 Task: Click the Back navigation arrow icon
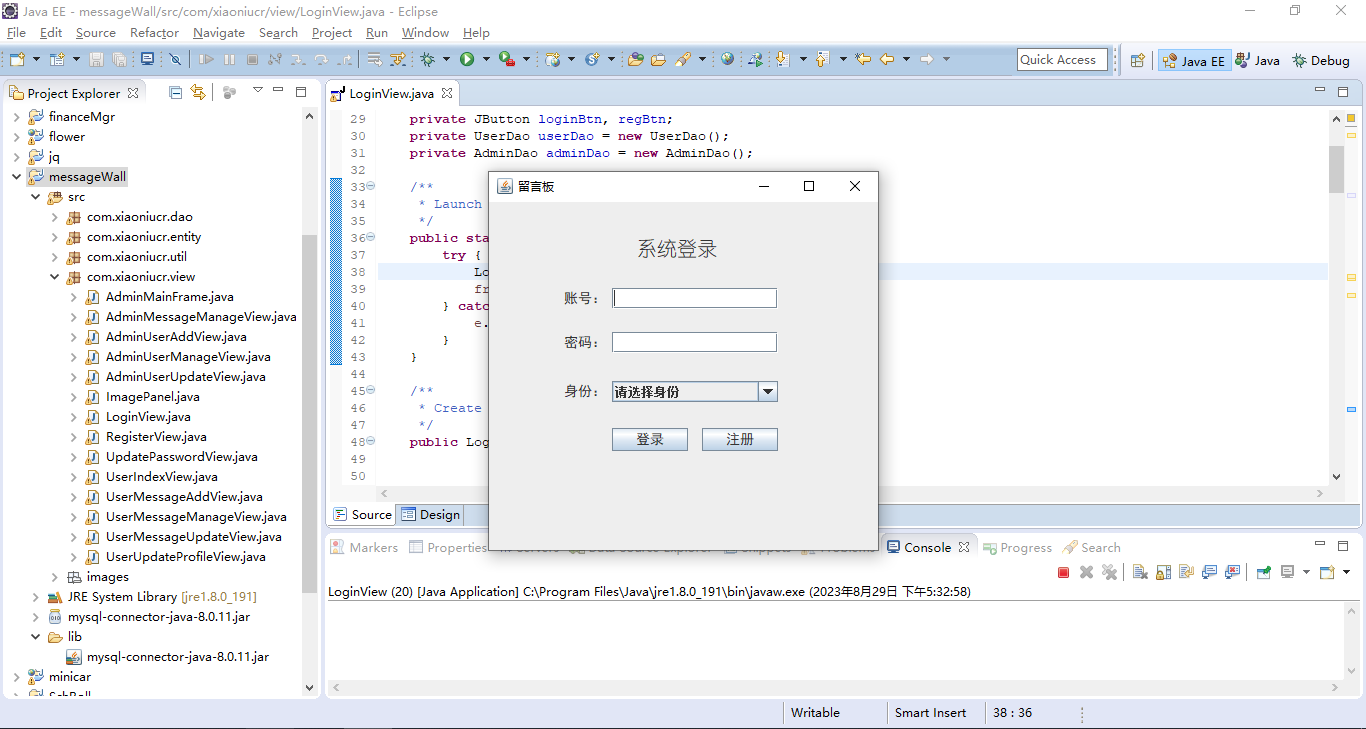tap(887, 59)
